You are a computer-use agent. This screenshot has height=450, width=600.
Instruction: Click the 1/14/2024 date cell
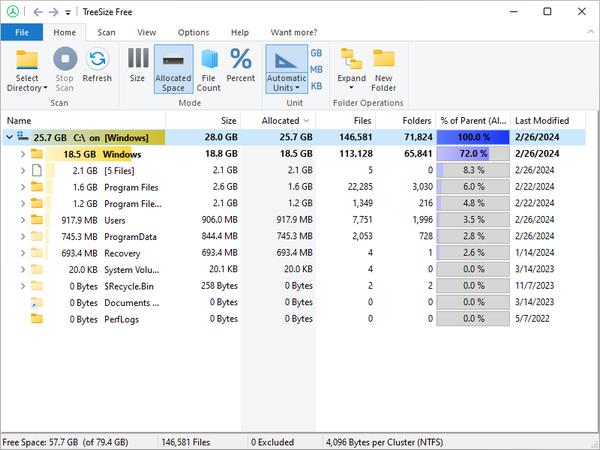pos(535,253)
